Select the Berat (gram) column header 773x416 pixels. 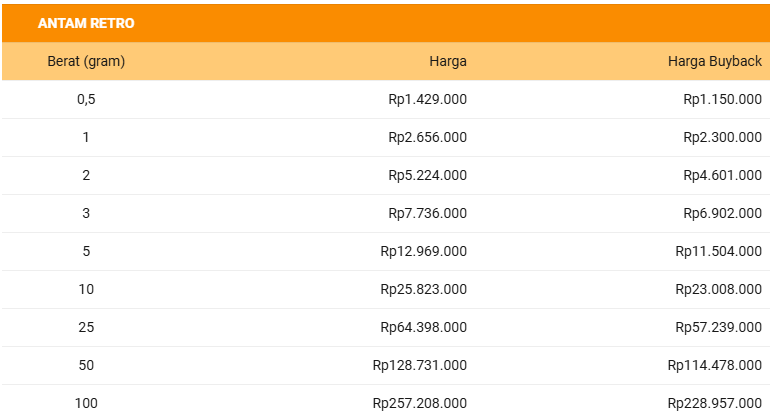86,61
